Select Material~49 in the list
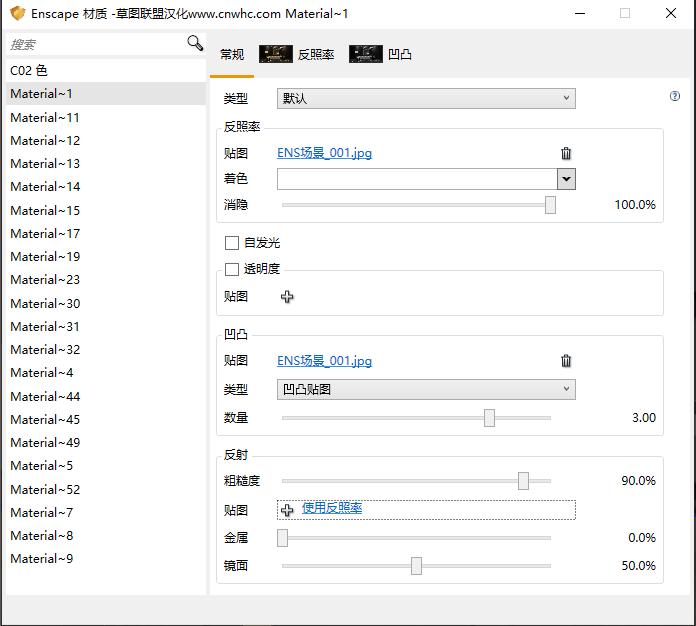The image size is (696, 626). (106, 443)
